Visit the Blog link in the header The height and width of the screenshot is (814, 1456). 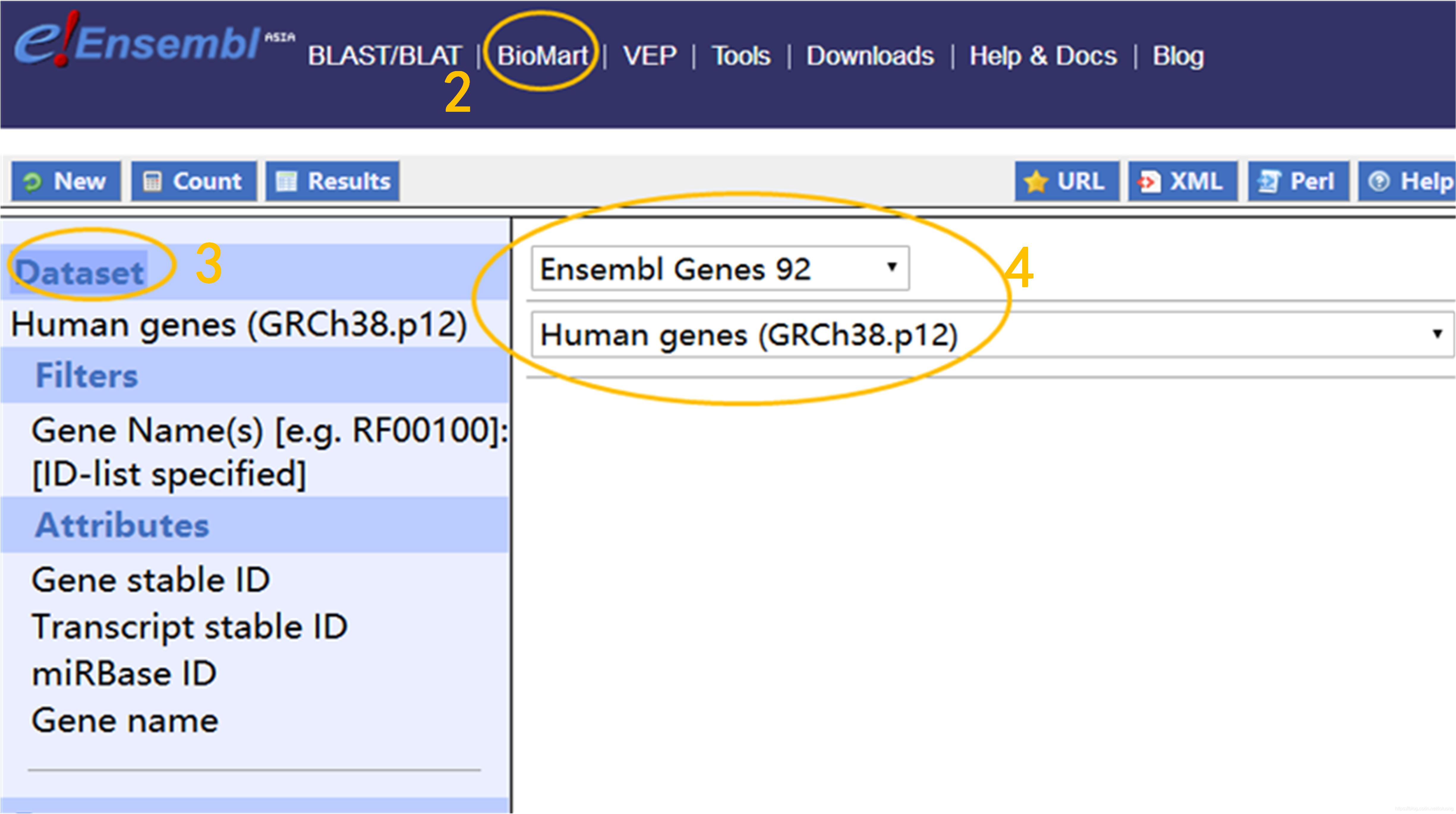pyautogui.click(x=1178, y=55)
